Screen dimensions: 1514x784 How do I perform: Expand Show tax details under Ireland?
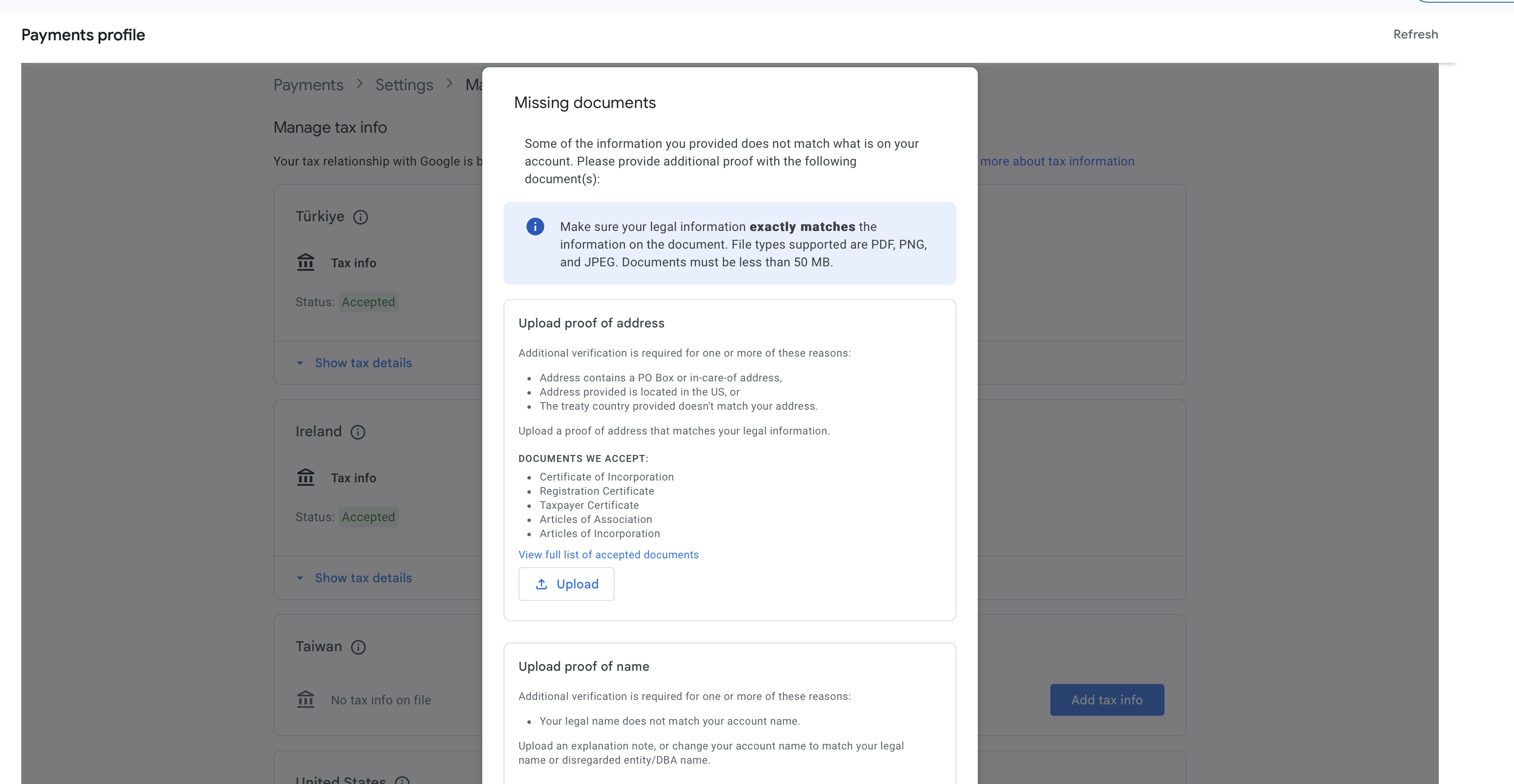click(363, 578)
